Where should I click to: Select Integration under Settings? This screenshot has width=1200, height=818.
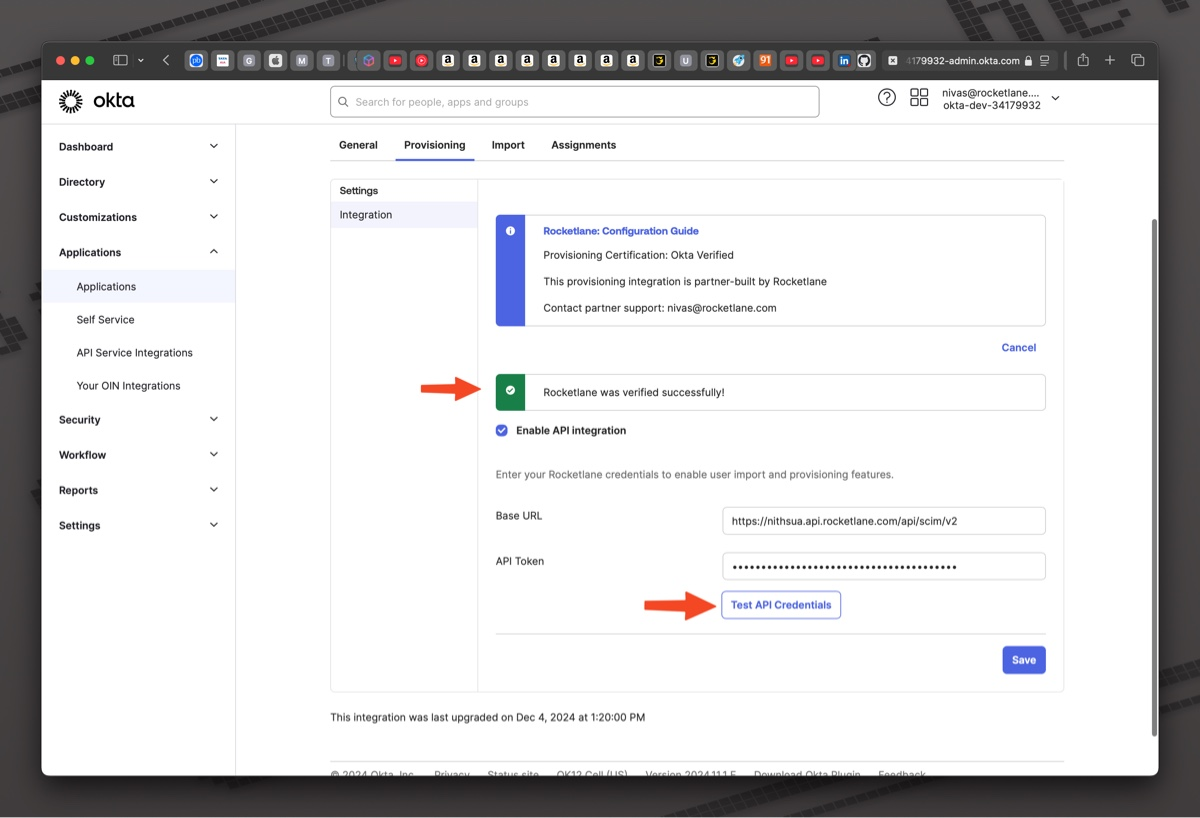click(x=404, y=215)
